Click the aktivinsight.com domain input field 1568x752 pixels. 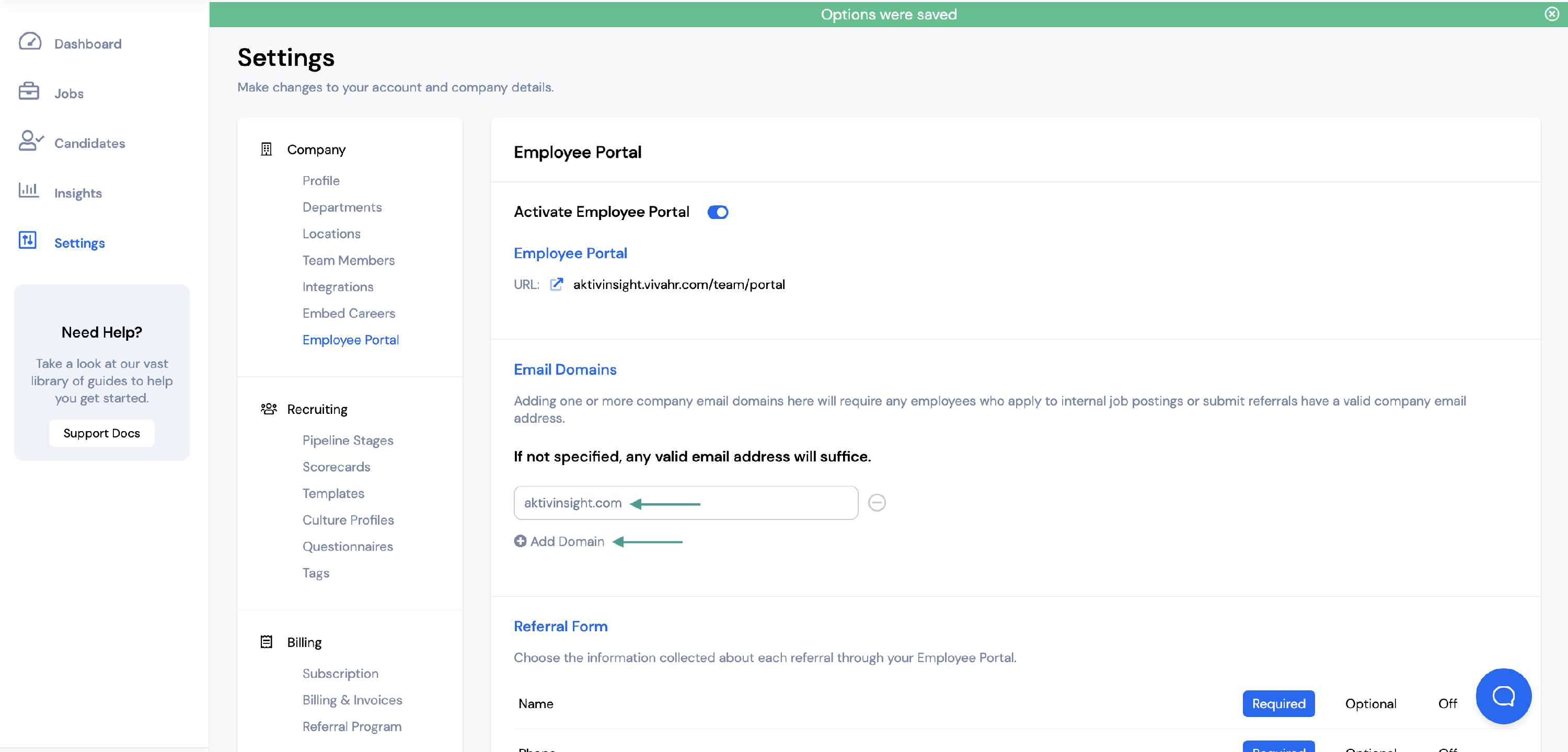(685, 503)
